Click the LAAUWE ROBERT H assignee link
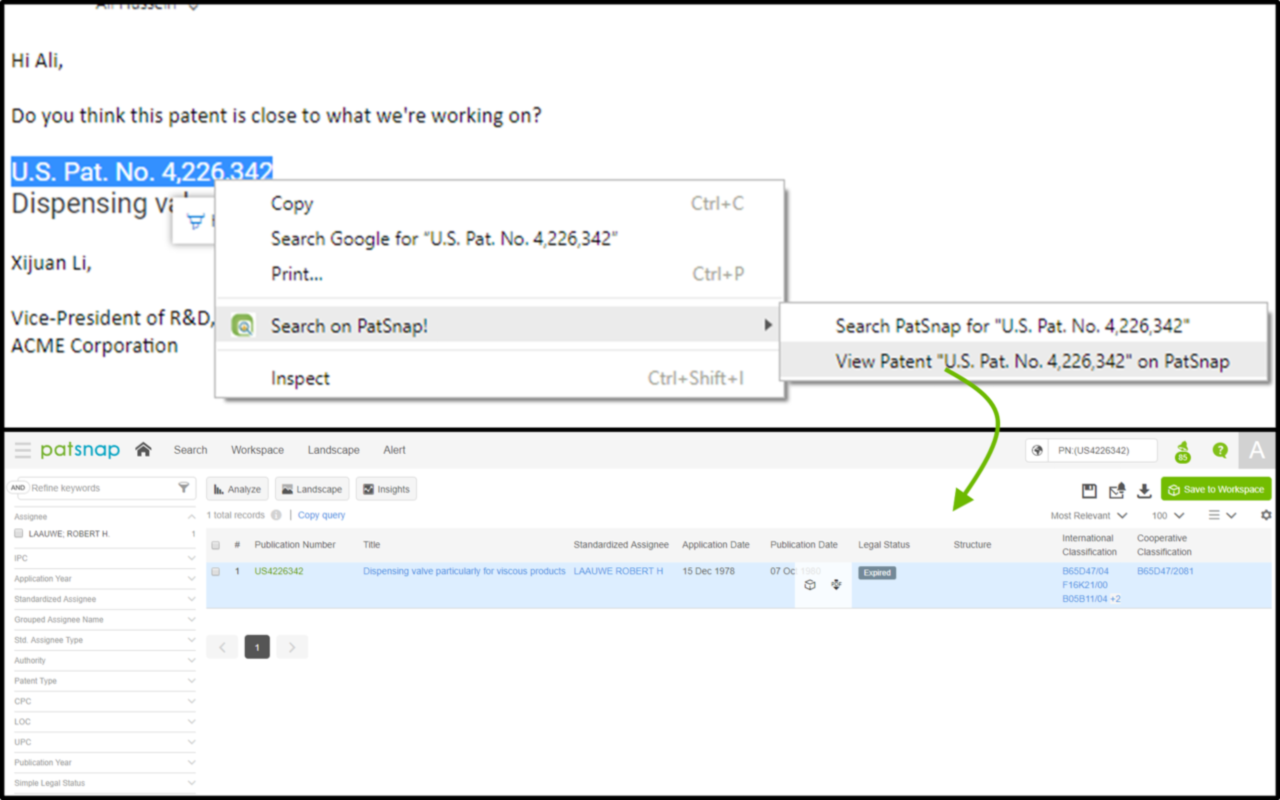 618,572
